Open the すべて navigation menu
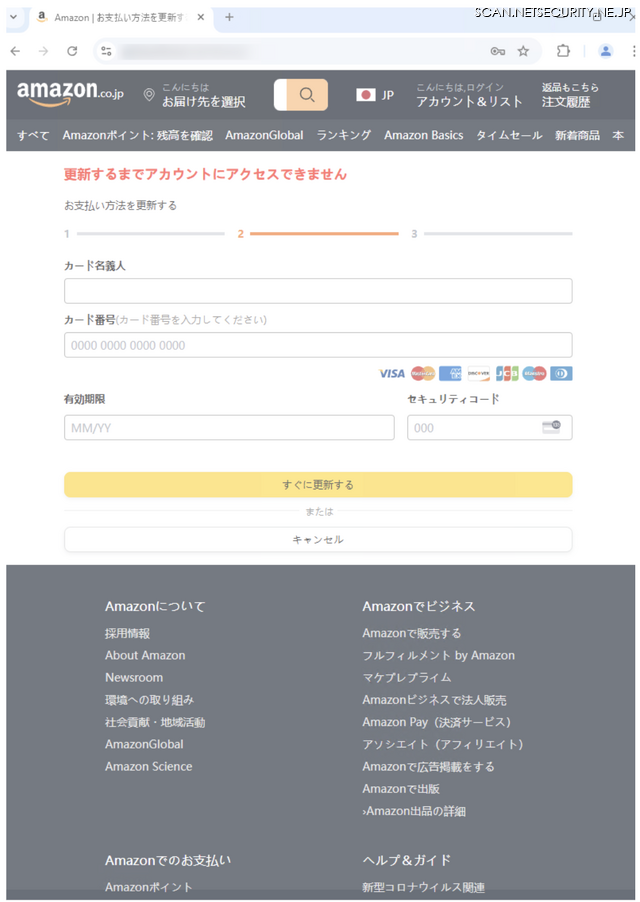Screen dimensions: 640x902 (x=33, y=135)
